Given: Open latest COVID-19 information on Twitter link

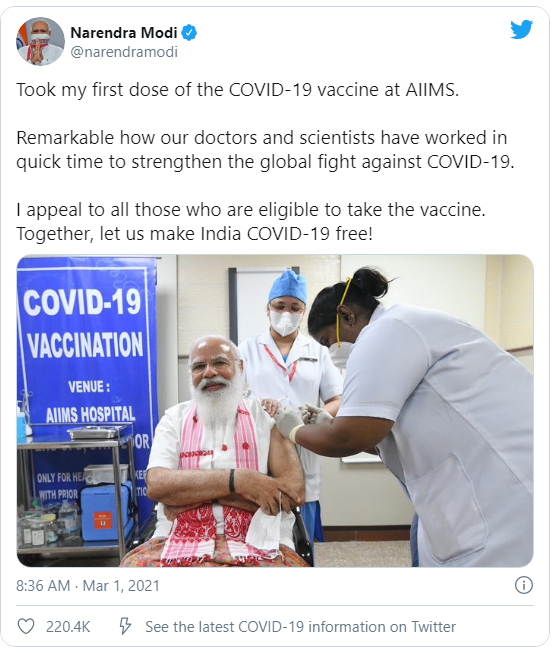Looking at the screenshot, I should [x=300, y=627].
